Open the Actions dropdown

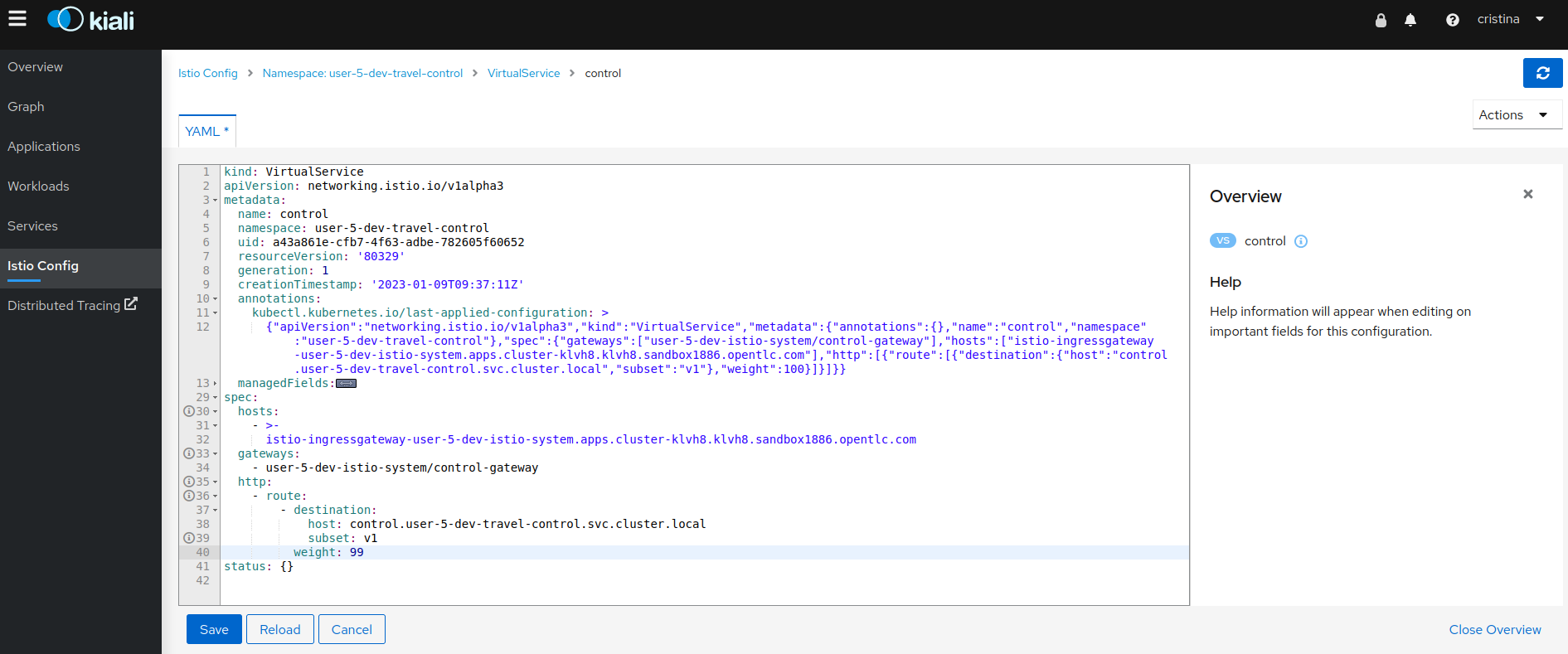click(1517, 115)
